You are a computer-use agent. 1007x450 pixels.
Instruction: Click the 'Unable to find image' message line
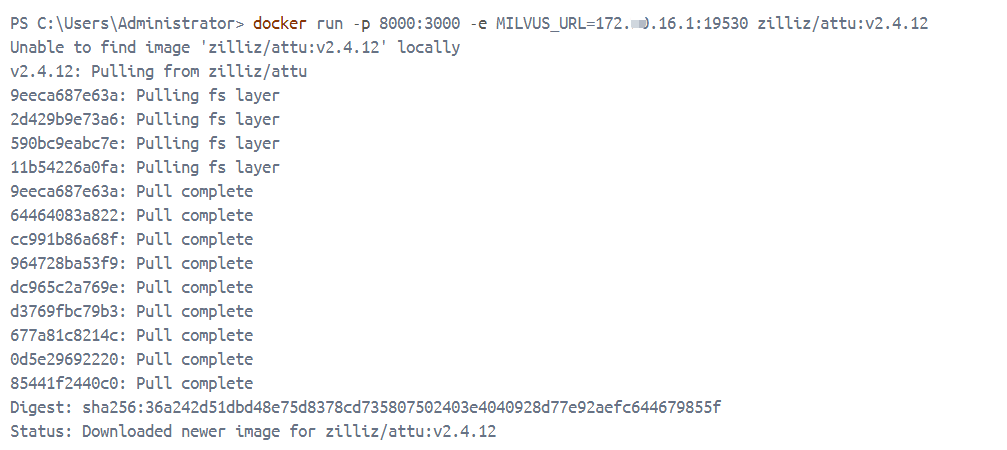point(235,47)
